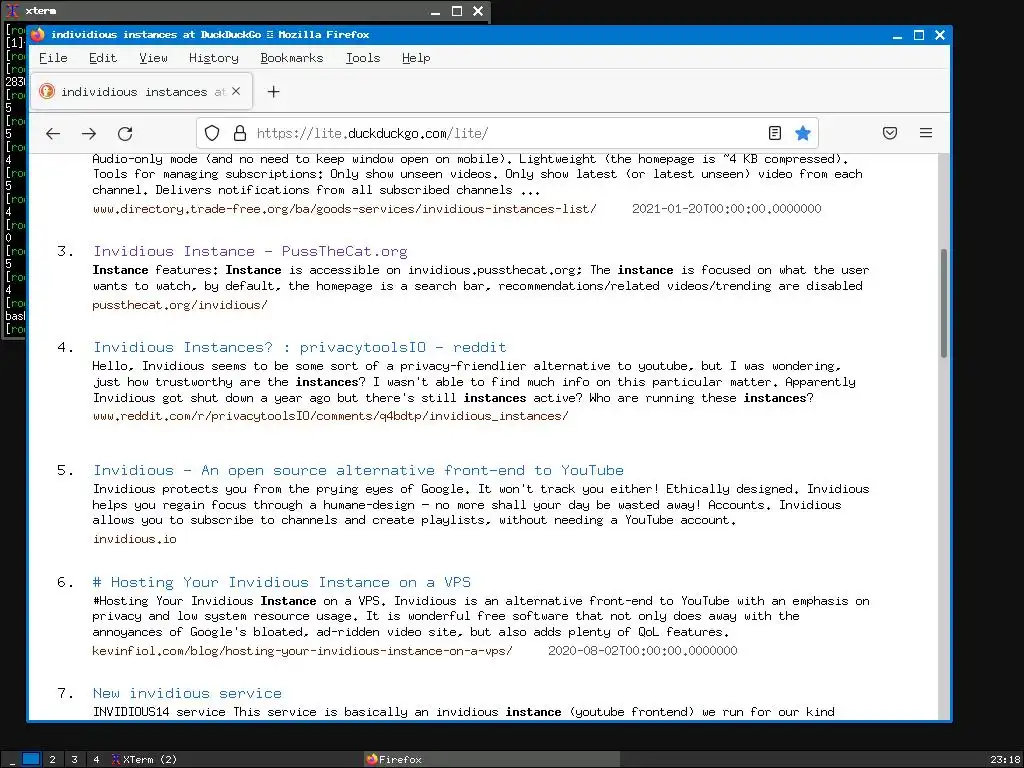Click the 'invidious.io' URL text
This screenshot has width=1024, height=768.
pos(135,539)
